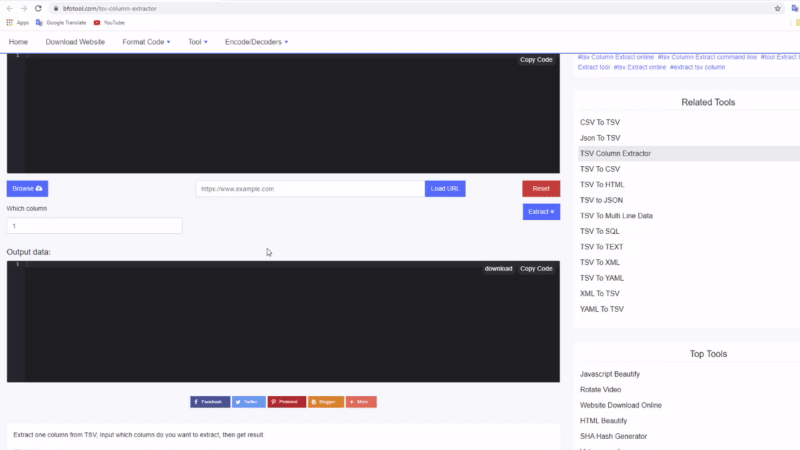Open the TSV To JSON related tool
Screen dimensions: 800x450
[x=601, y=200]
